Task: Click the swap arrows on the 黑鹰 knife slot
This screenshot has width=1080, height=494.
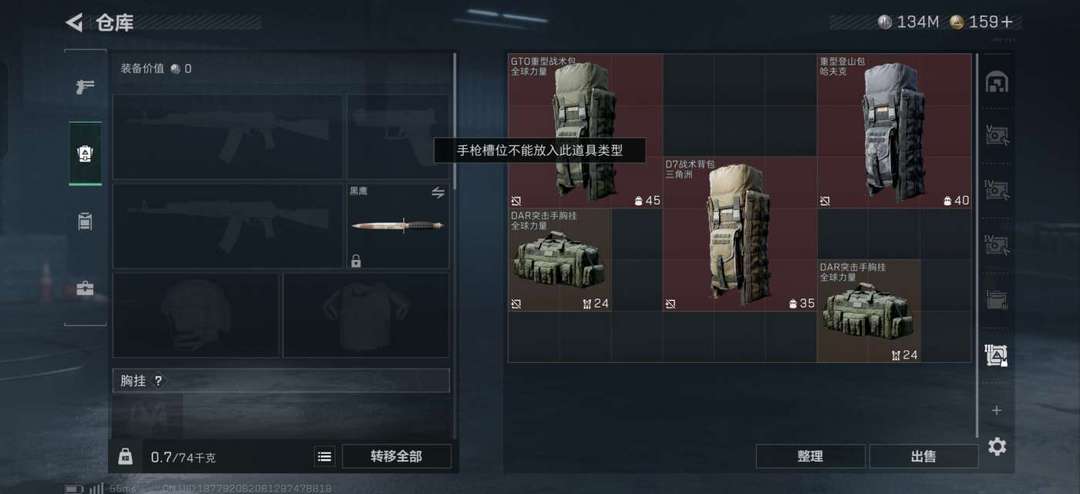Action: point(438,192)
